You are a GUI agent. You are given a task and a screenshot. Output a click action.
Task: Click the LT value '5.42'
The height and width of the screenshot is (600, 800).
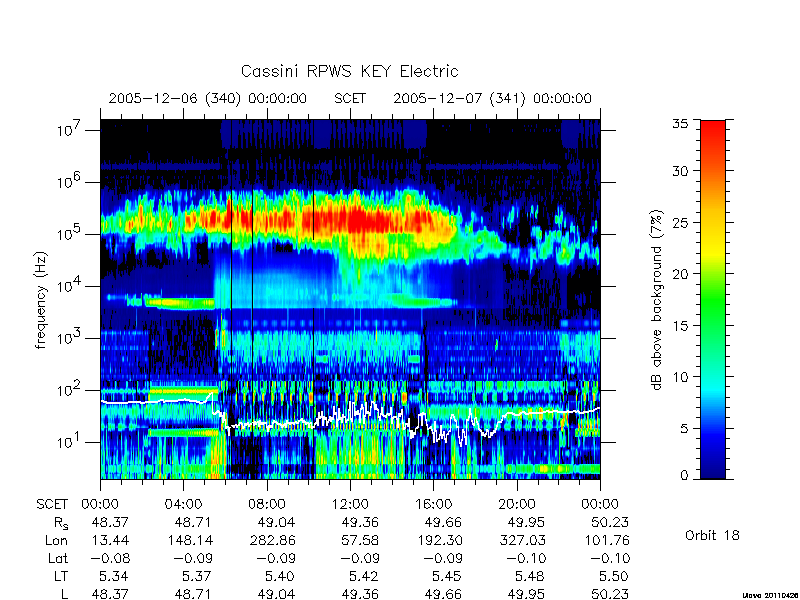coord(363,576)
